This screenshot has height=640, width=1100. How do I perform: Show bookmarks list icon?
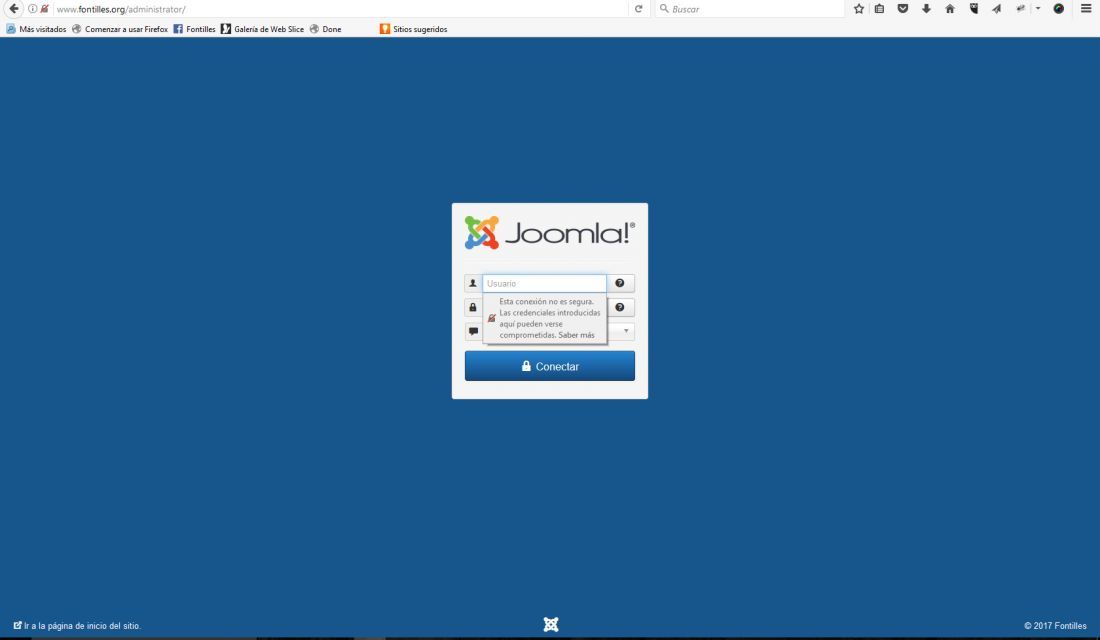[879, 9]
